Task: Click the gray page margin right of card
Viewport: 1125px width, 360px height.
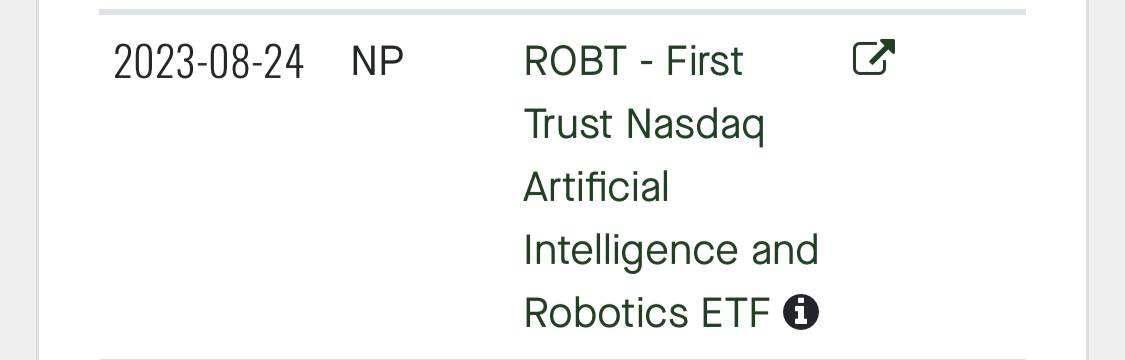Action: 1107,180
